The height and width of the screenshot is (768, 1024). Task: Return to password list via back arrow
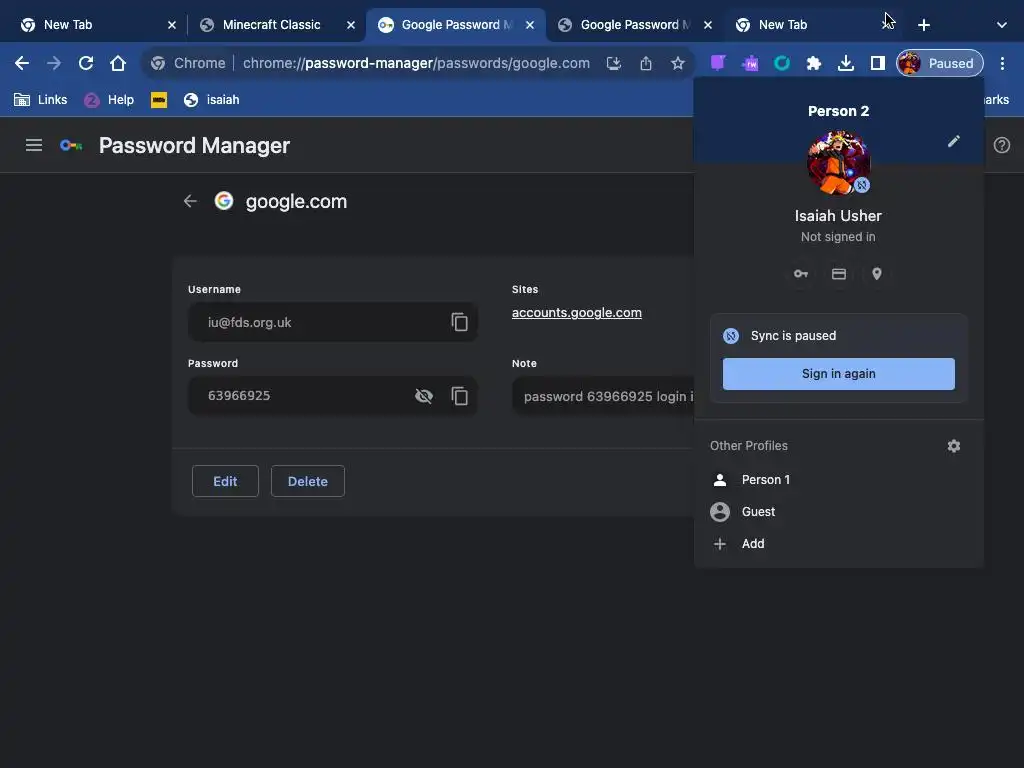click(190, 201)
